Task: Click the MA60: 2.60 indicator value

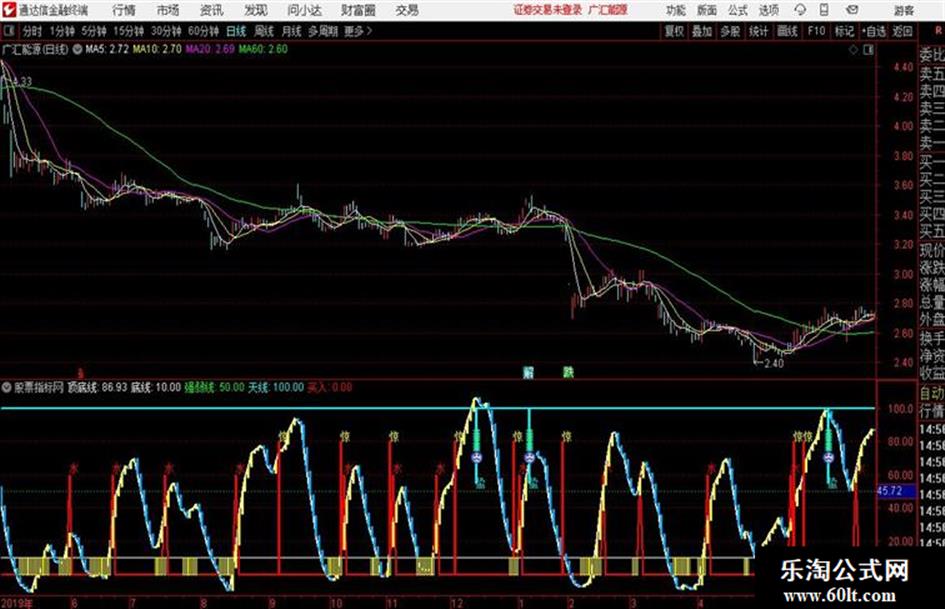Action: (x=263, y=49)
